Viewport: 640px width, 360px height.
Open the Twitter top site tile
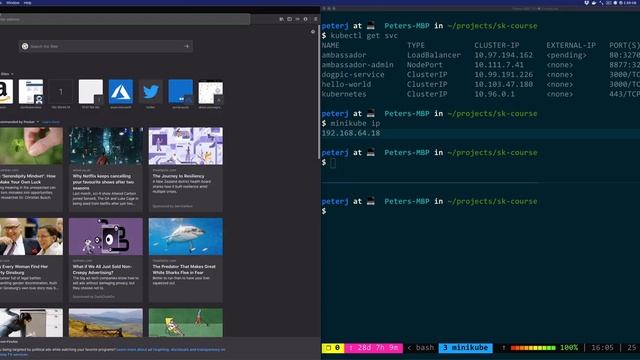[151, 91]
